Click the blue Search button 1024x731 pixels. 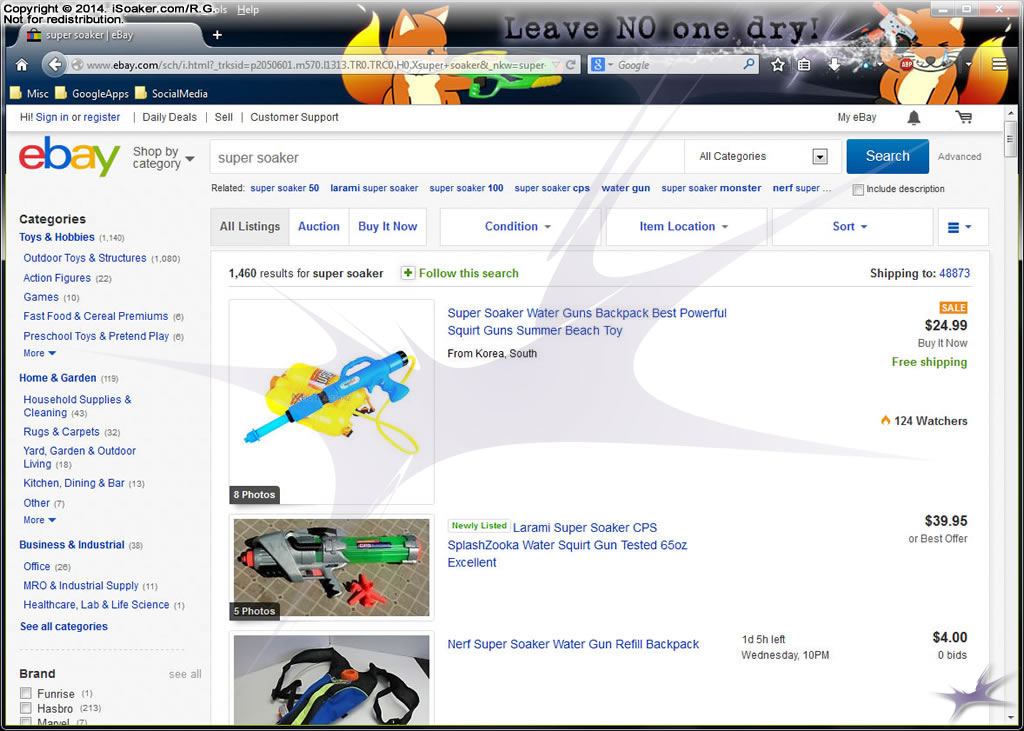(888, 156)
